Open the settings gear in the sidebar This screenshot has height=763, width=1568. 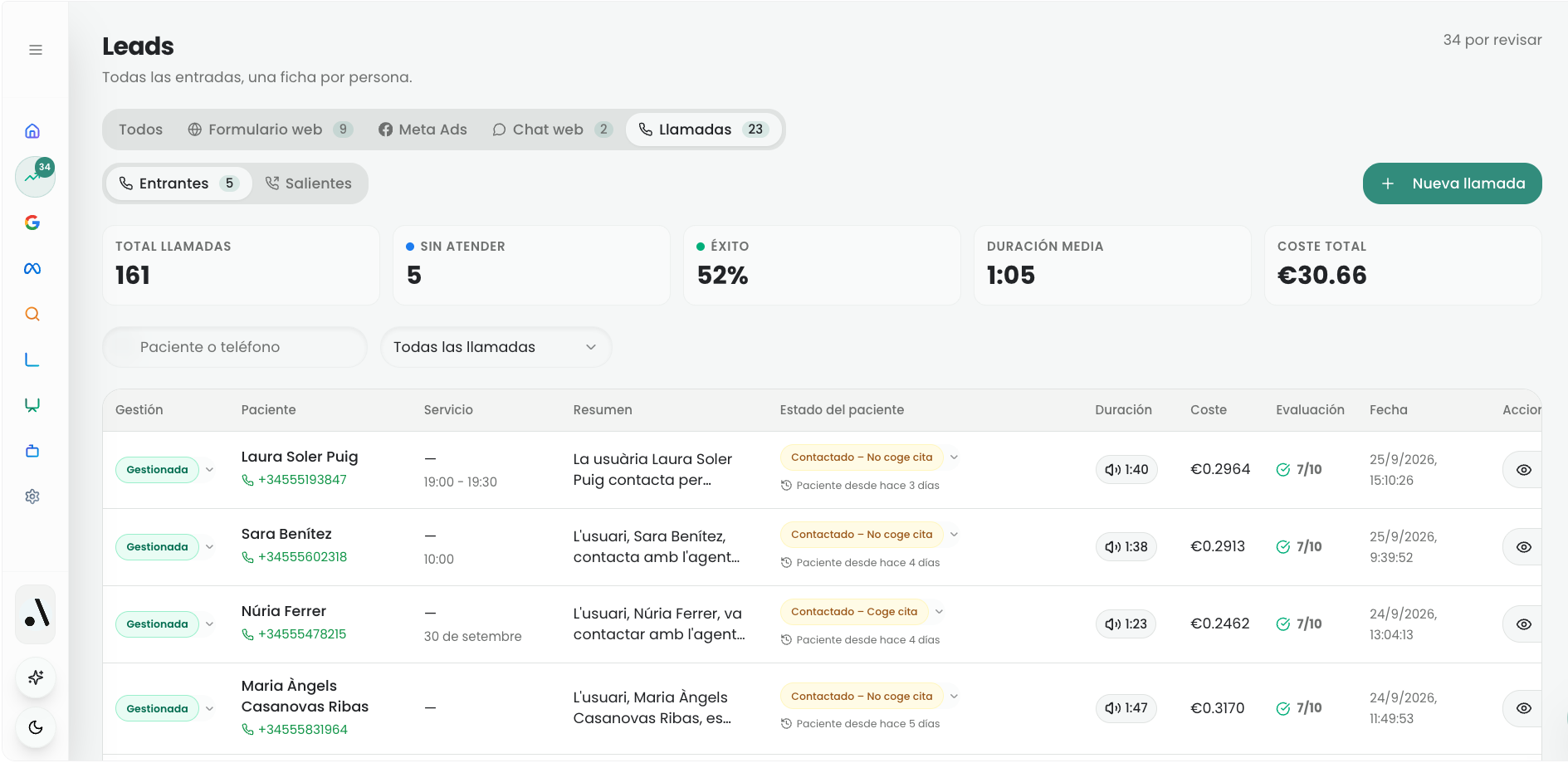32,496
